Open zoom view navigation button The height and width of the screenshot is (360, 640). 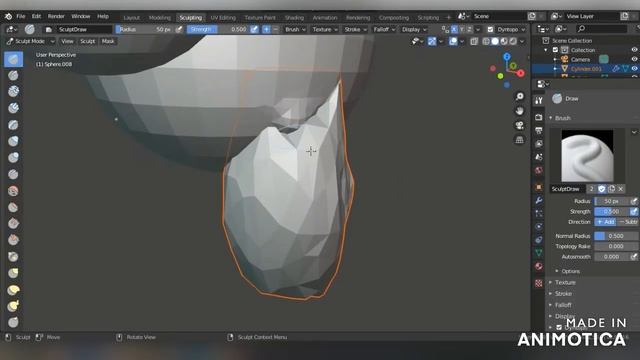[x=519, y=96]
